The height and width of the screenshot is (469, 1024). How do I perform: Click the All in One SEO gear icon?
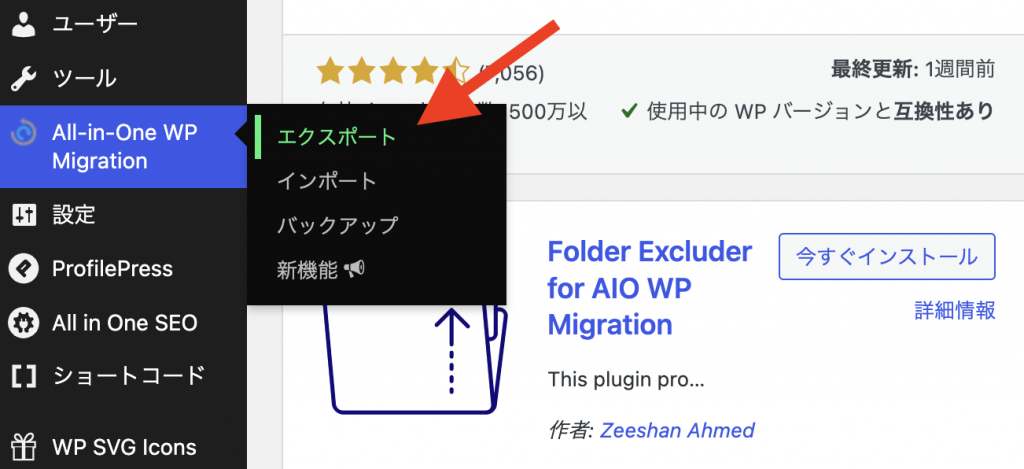point(24,323)
